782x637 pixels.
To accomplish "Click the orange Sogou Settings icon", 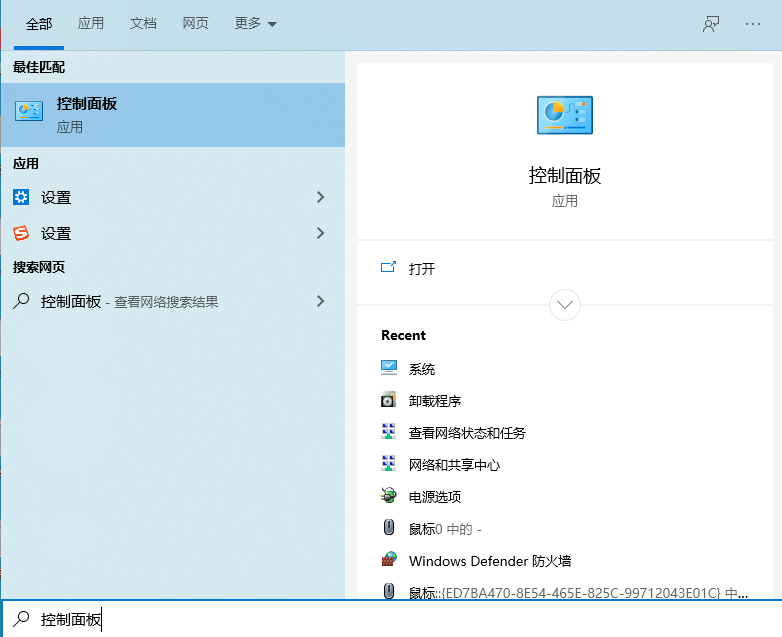I will coord(21,233).
